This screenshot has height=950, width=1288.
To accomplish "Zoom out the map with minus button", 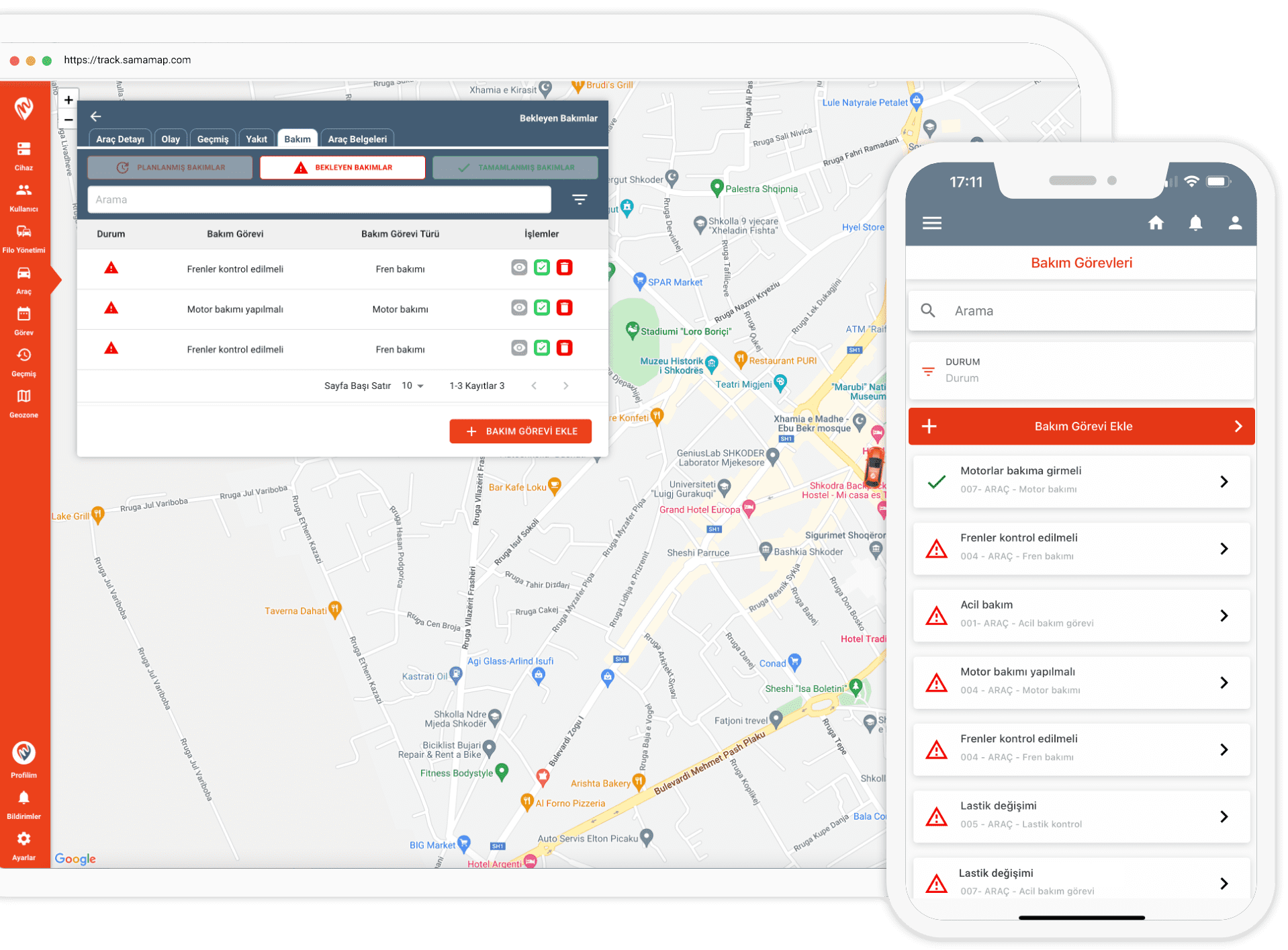I will click(68, 120).
